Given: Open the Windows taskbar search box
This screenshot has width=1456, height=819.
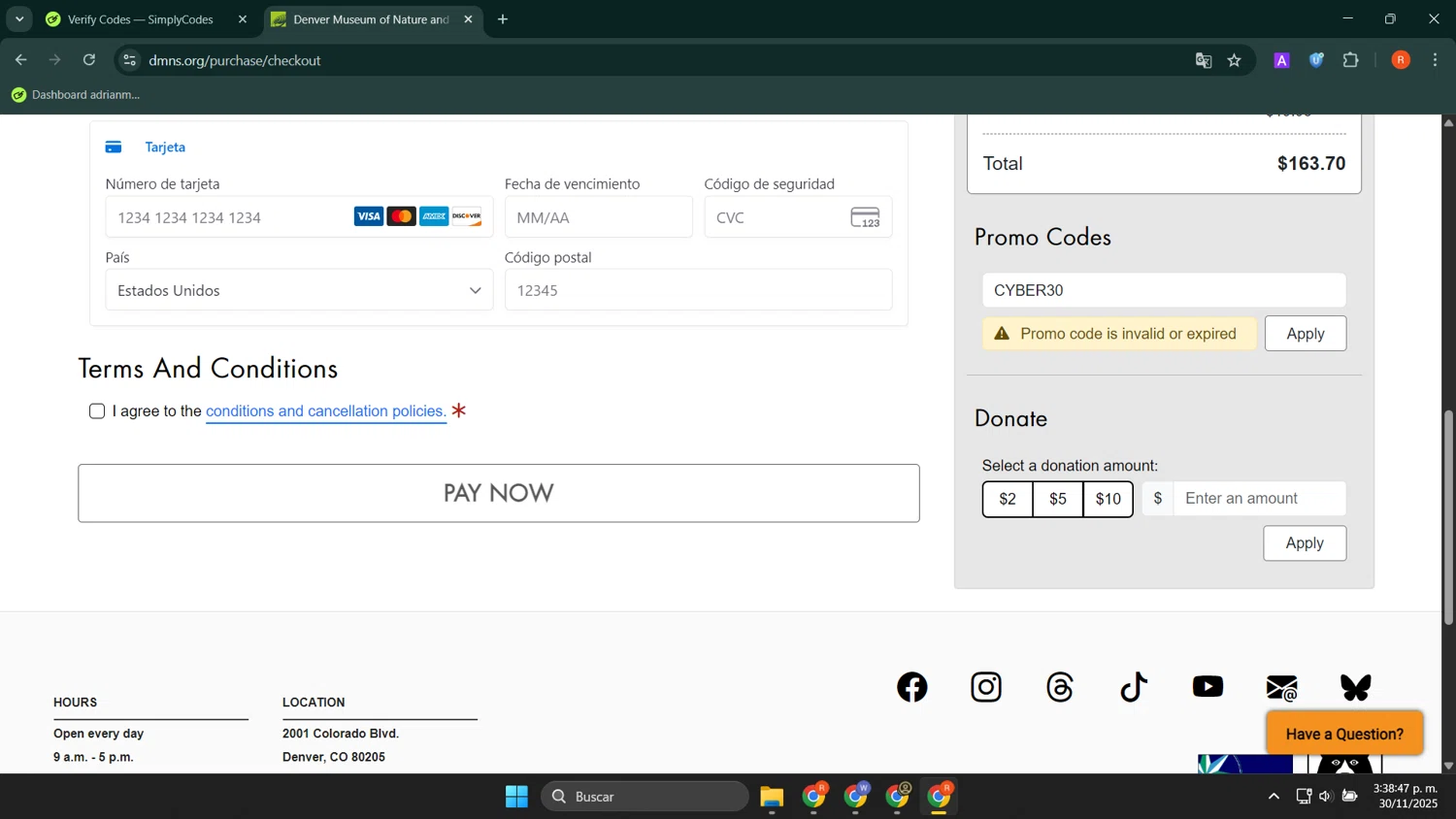Looking at the screenshot, I should point(645,797).
